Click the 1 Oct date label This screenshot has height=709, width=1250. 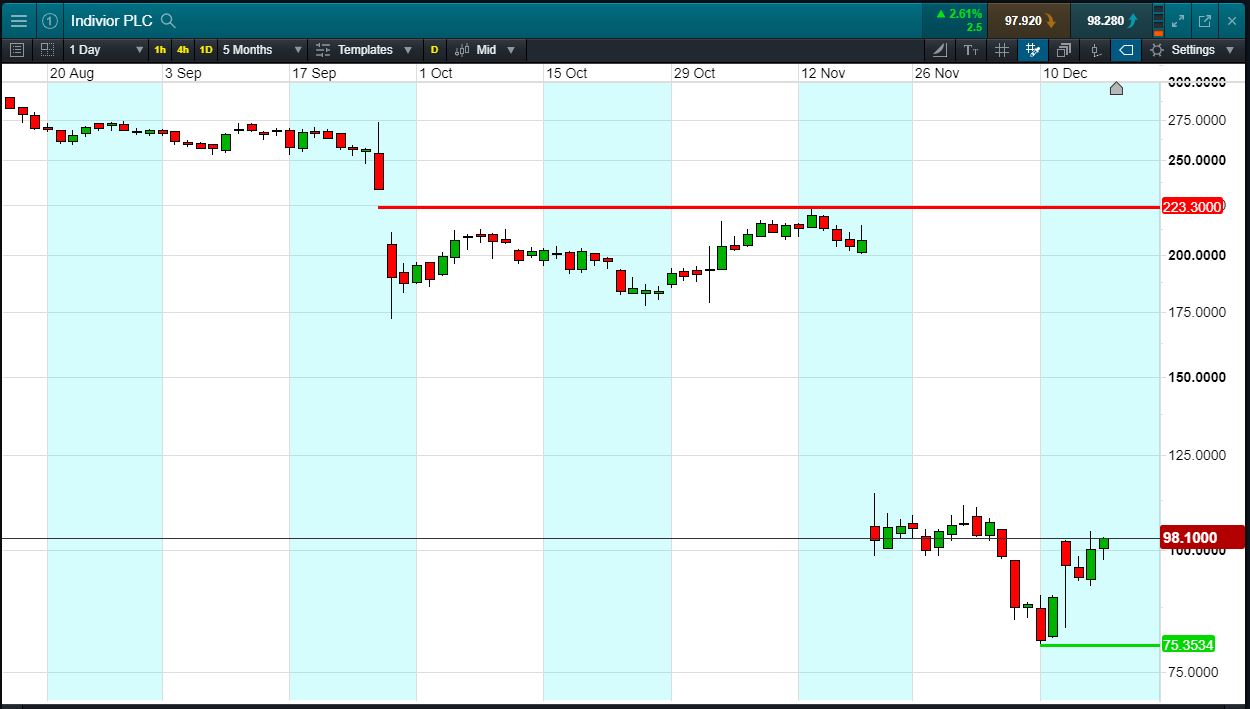pyautogui.click(x=436, y=73)
